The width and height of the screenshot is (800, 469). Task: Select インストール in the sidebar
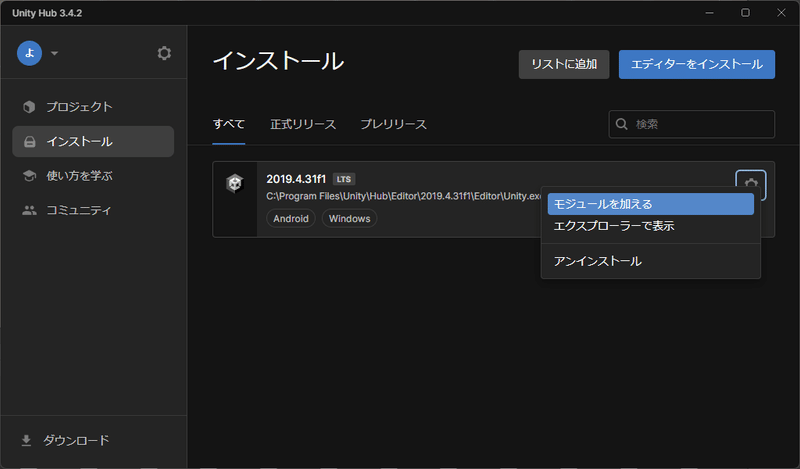coord(93,141)
